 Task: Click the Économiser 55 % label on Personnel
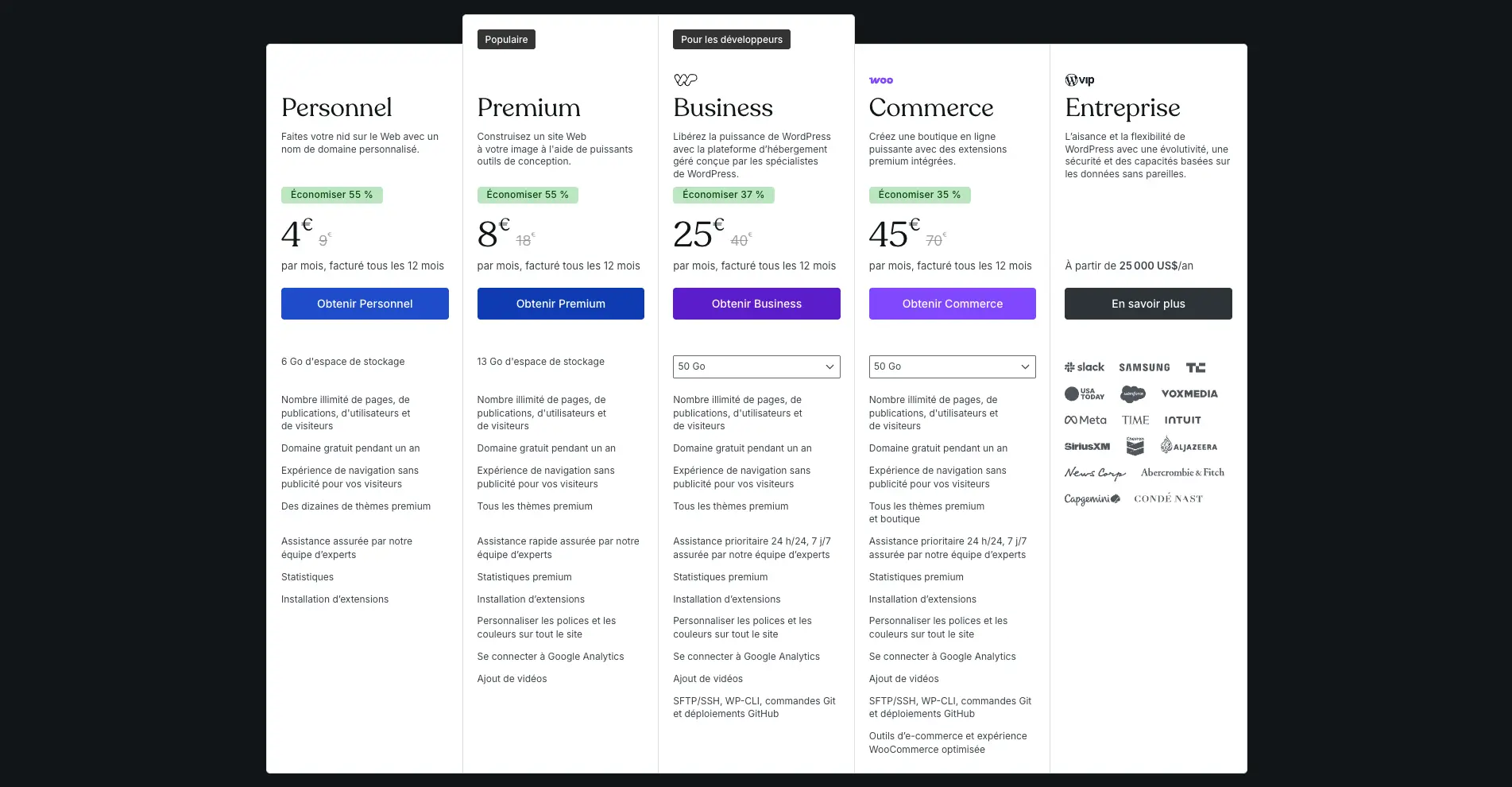(331, 194)
